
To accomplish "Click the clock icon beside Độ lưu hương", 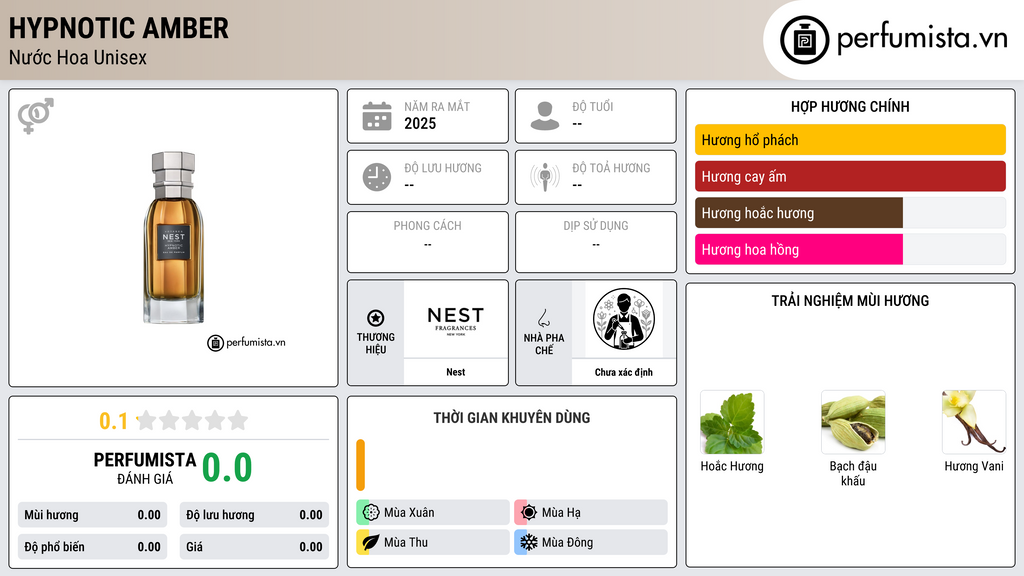I will pos(377,177).
